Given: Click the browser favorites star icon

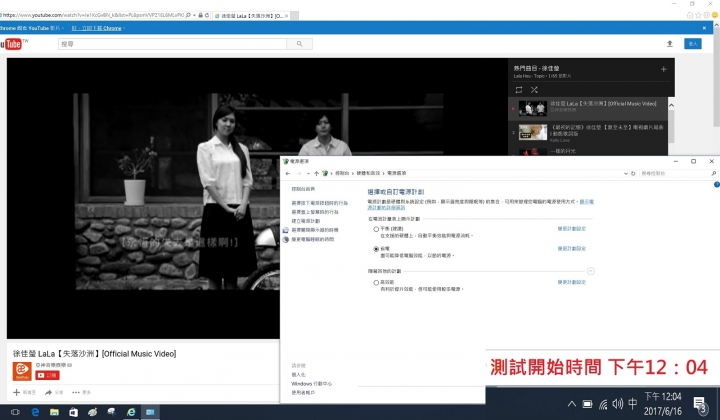Looking at the screenshot, I should (x=698, y=15).
